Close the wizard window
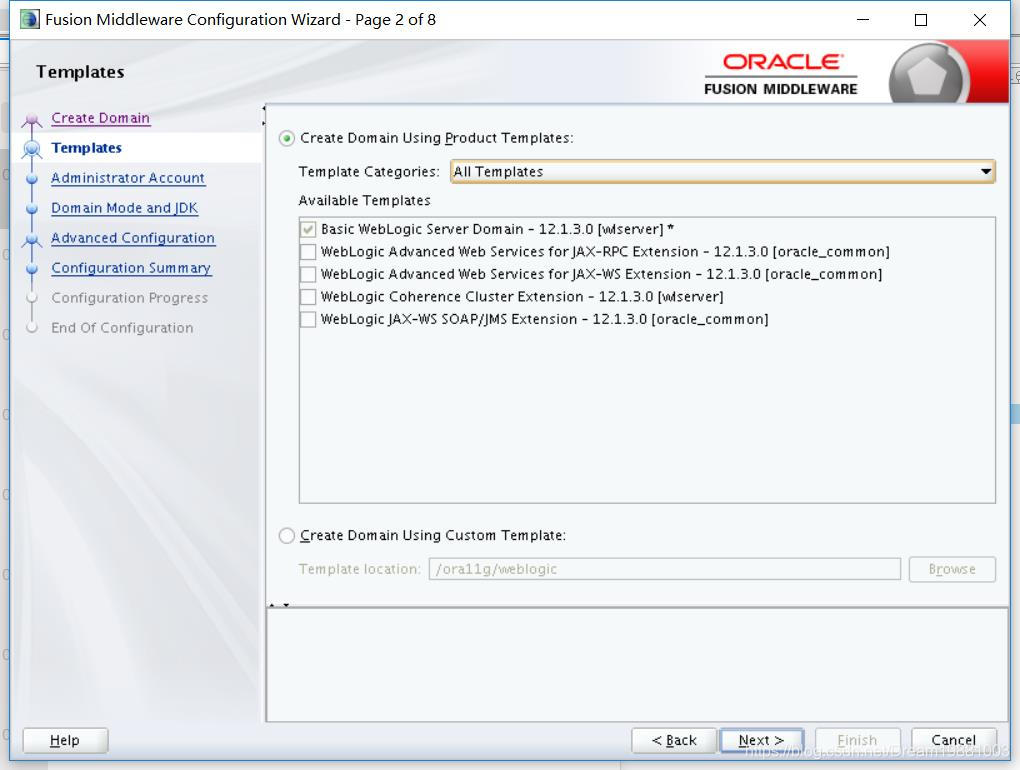This screenshot has width=1020, height=770. [x=980, y=20]
